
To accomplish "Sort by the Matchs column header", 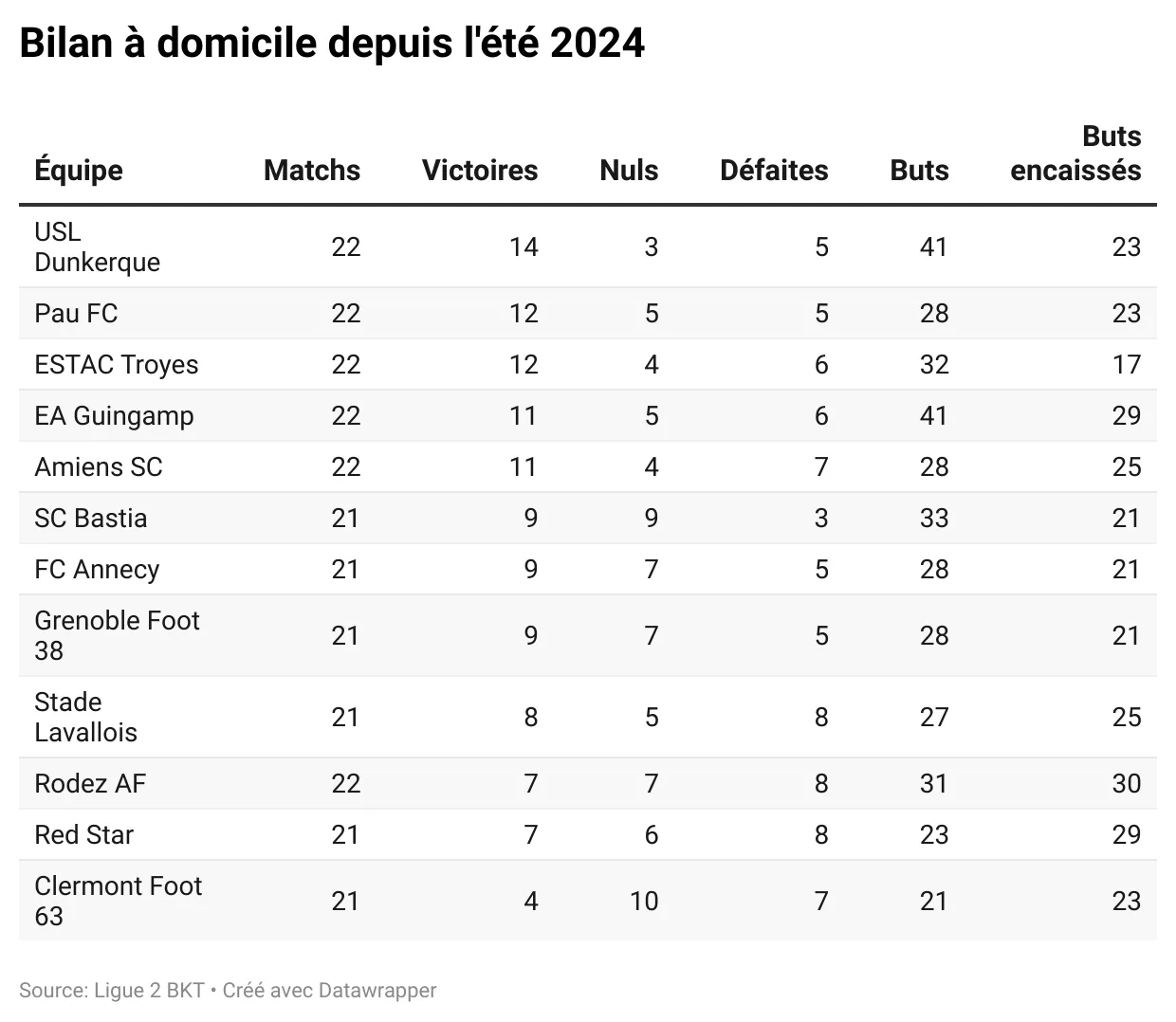I will point(312,171).
